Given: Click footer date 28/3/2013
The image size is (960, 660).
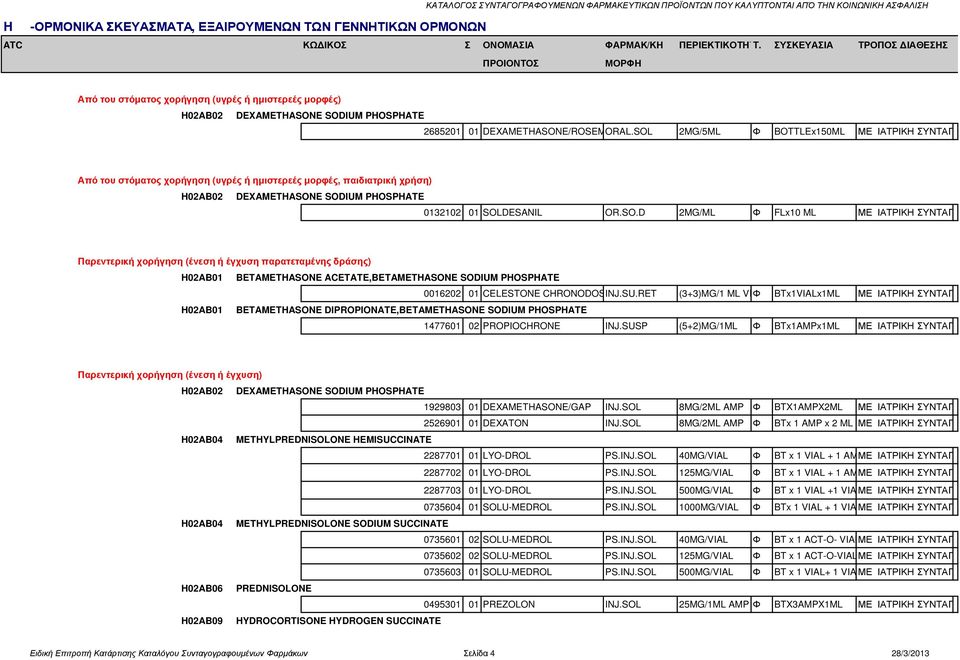Looking at the screenshot, I should point(910,653).
